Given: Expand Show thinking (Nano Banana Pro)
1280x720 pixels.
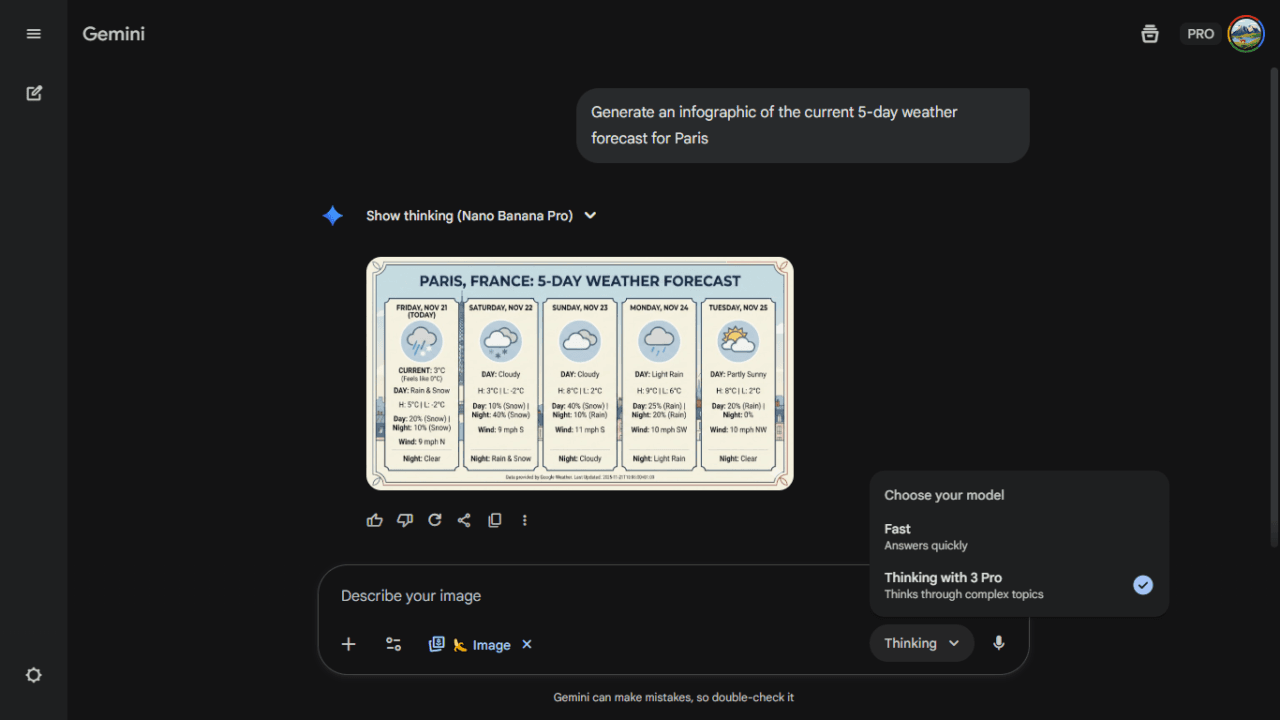Looking at the screenshot, I should click(x=481, y=215).
